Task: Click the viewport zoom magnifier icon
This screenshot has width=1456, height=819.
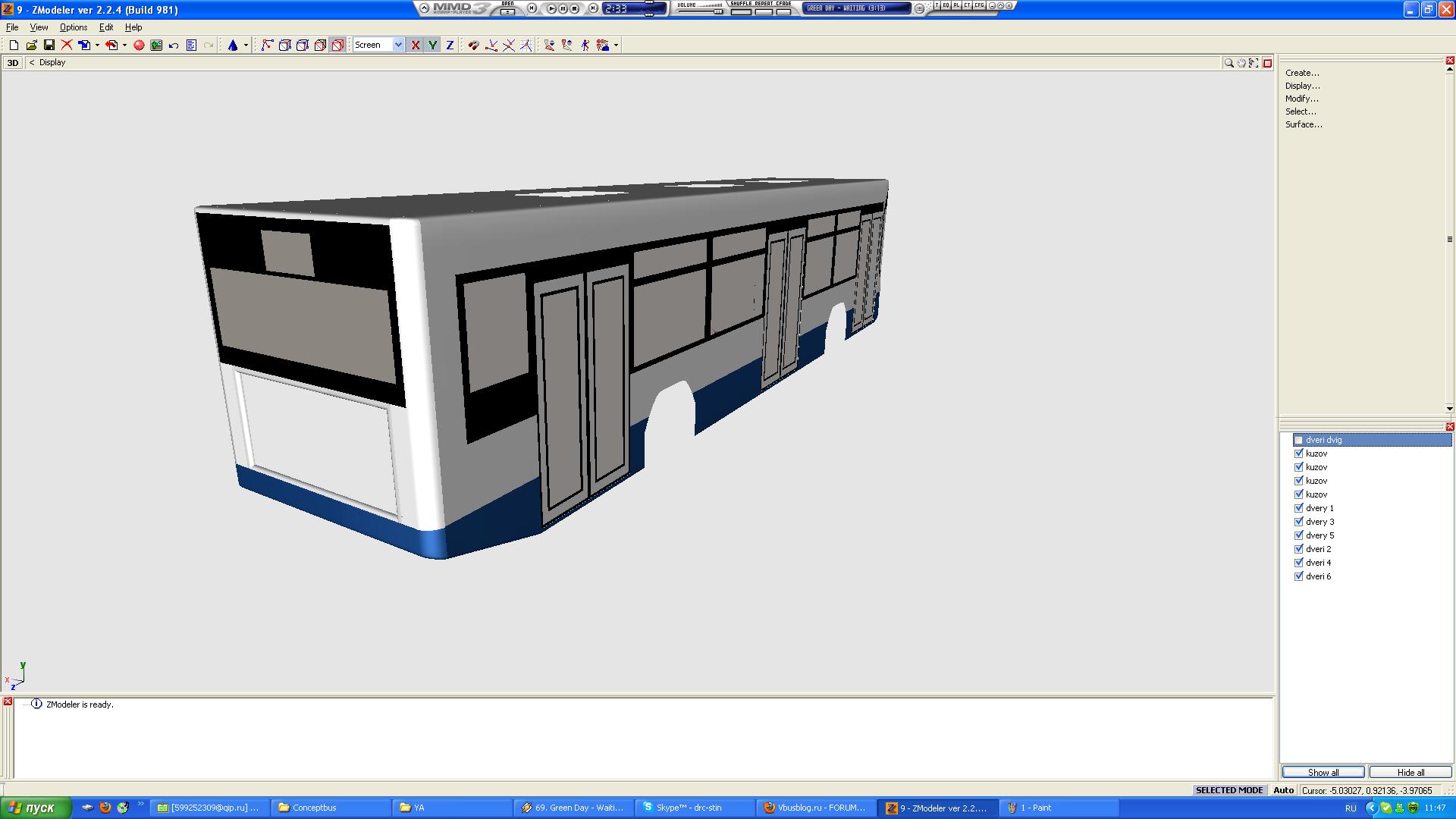Action: coord(1228,63)
